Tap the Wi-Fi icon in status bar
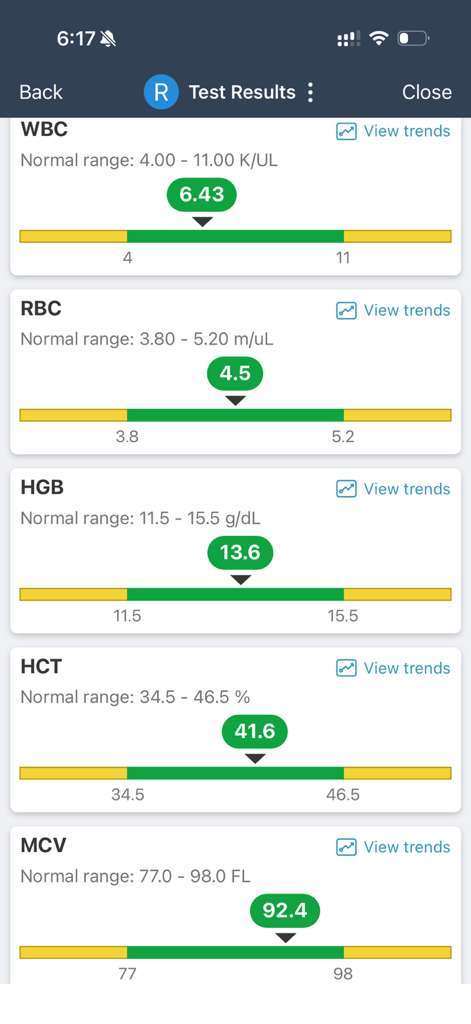This screenshot has width=471, height=1024. pos(379,39)
